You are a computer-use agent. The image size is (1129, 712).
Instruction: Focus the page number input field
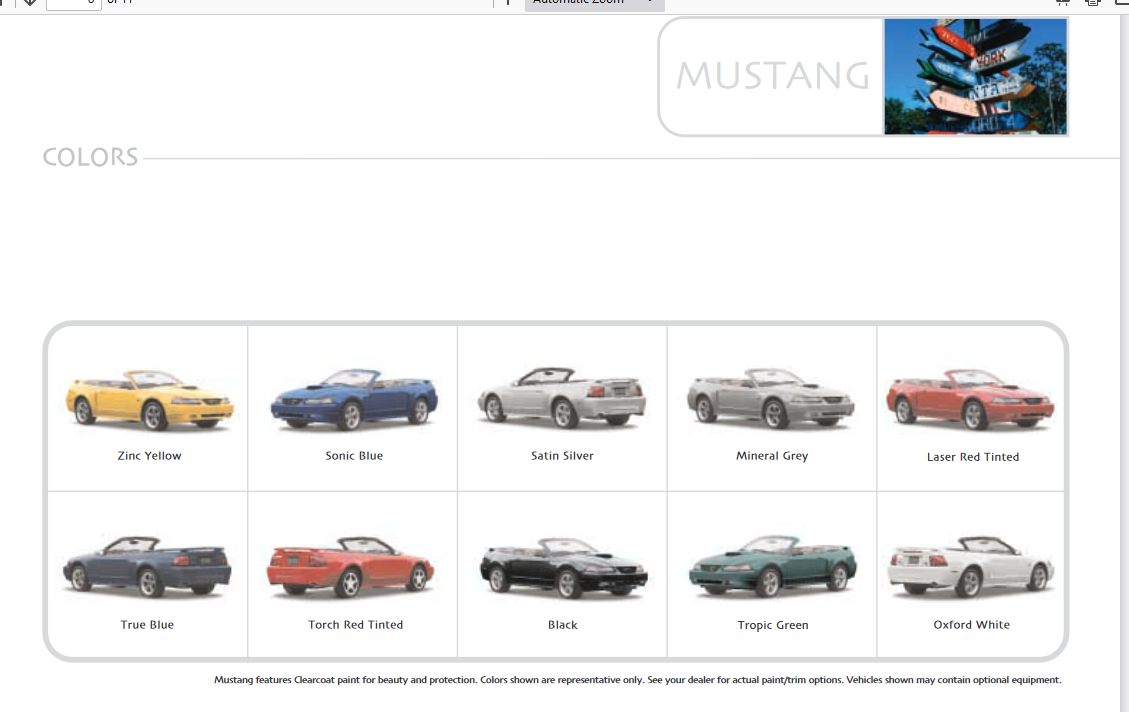73,4
